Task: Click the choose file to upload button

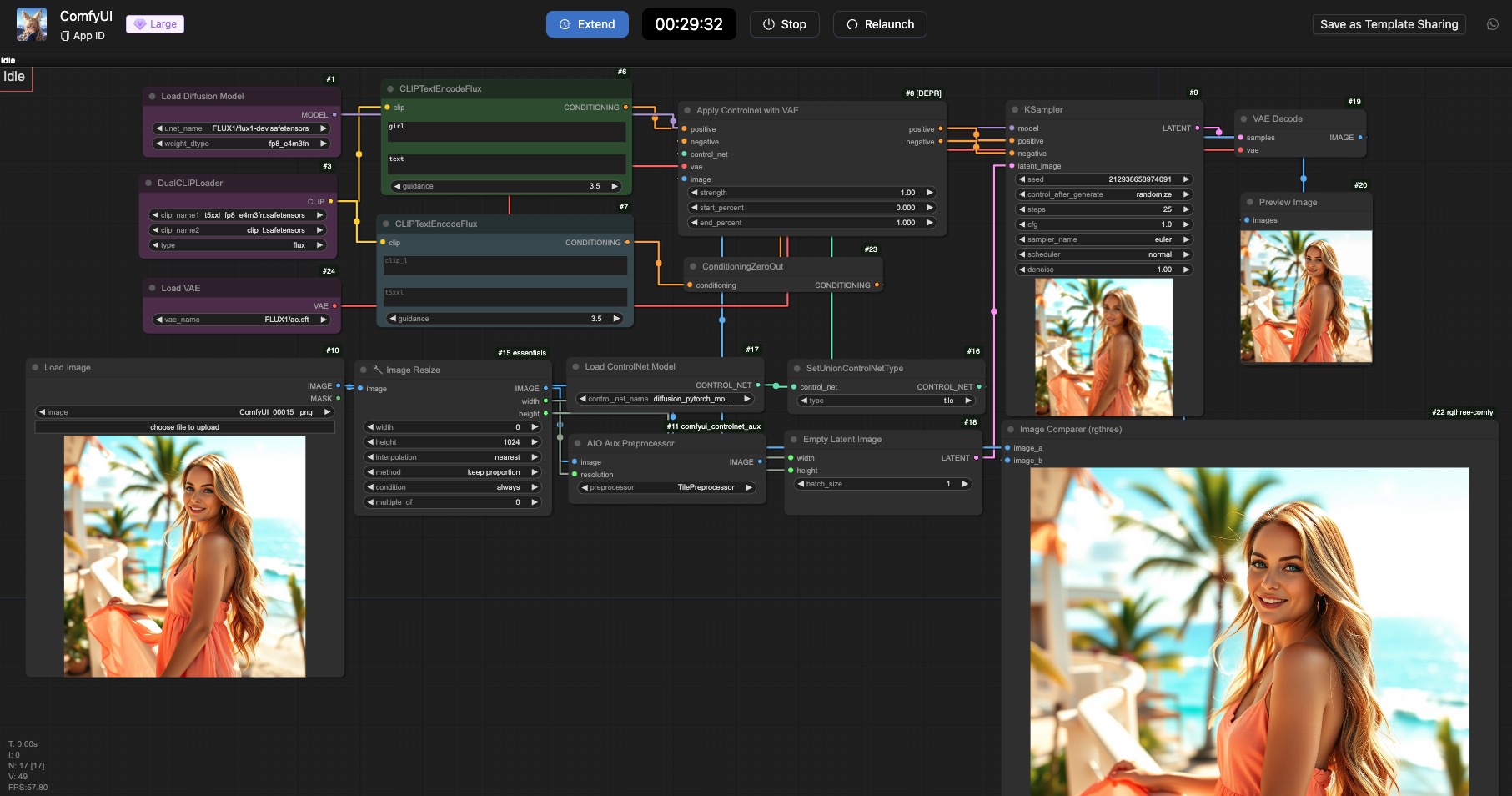Action: pyautogui.click(x=184, y=427)
